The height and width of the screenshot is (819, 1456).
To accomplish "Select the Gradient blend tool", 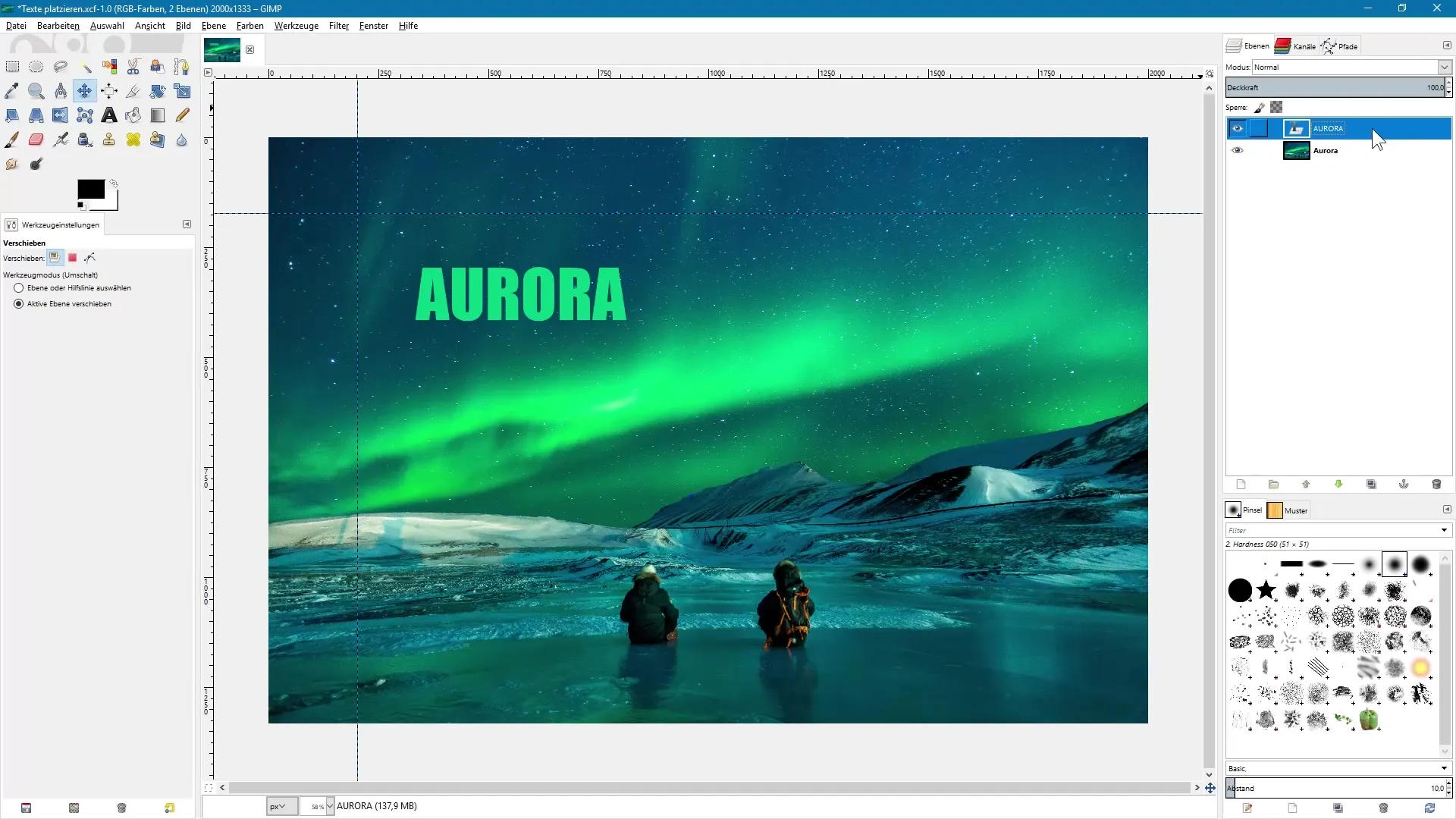I will tap(158, 115).
